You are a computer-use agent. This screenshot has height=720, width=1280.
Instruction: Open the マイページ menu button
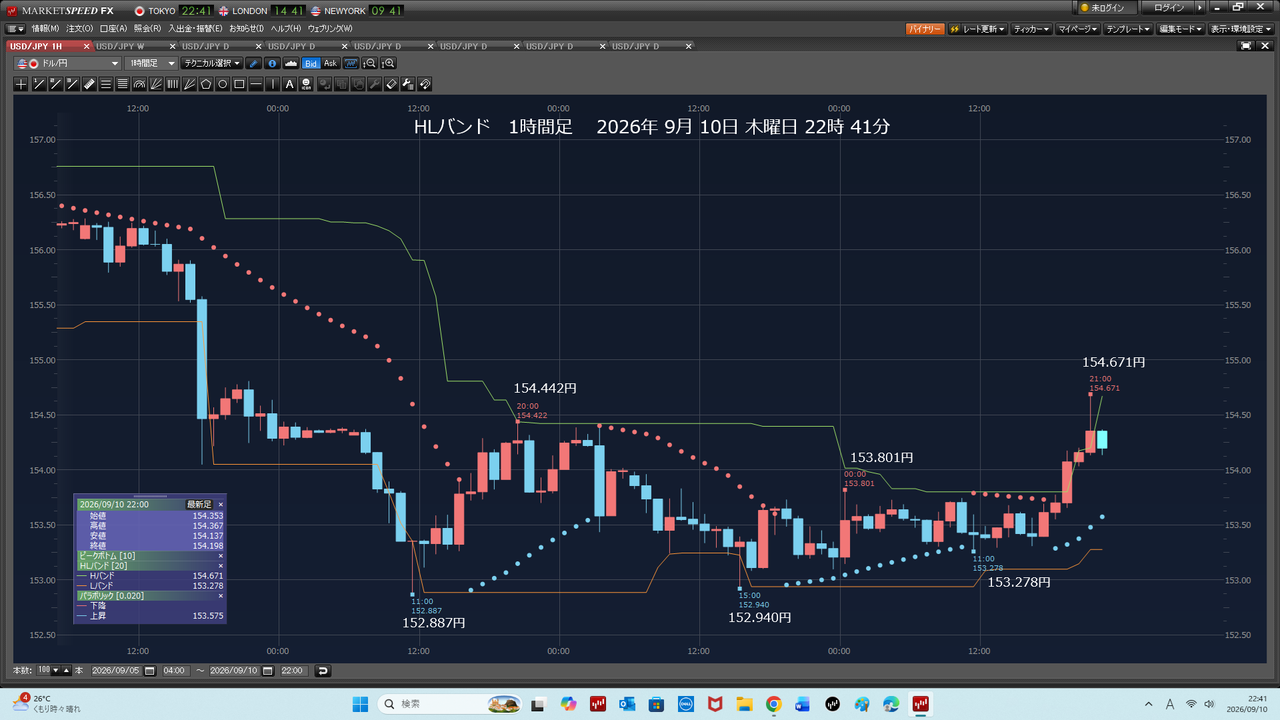(1079, 29)
